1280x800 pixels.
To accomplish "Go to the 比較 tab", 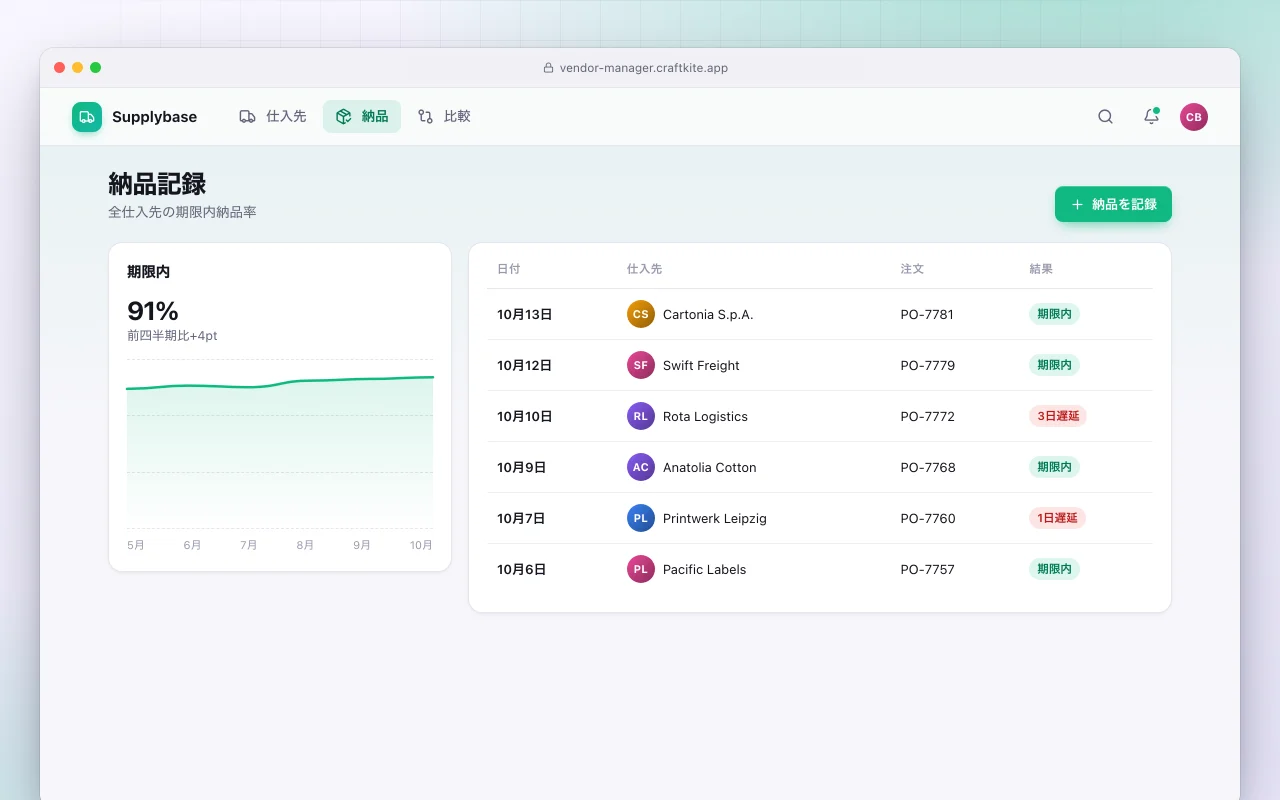I will point(444,116).
